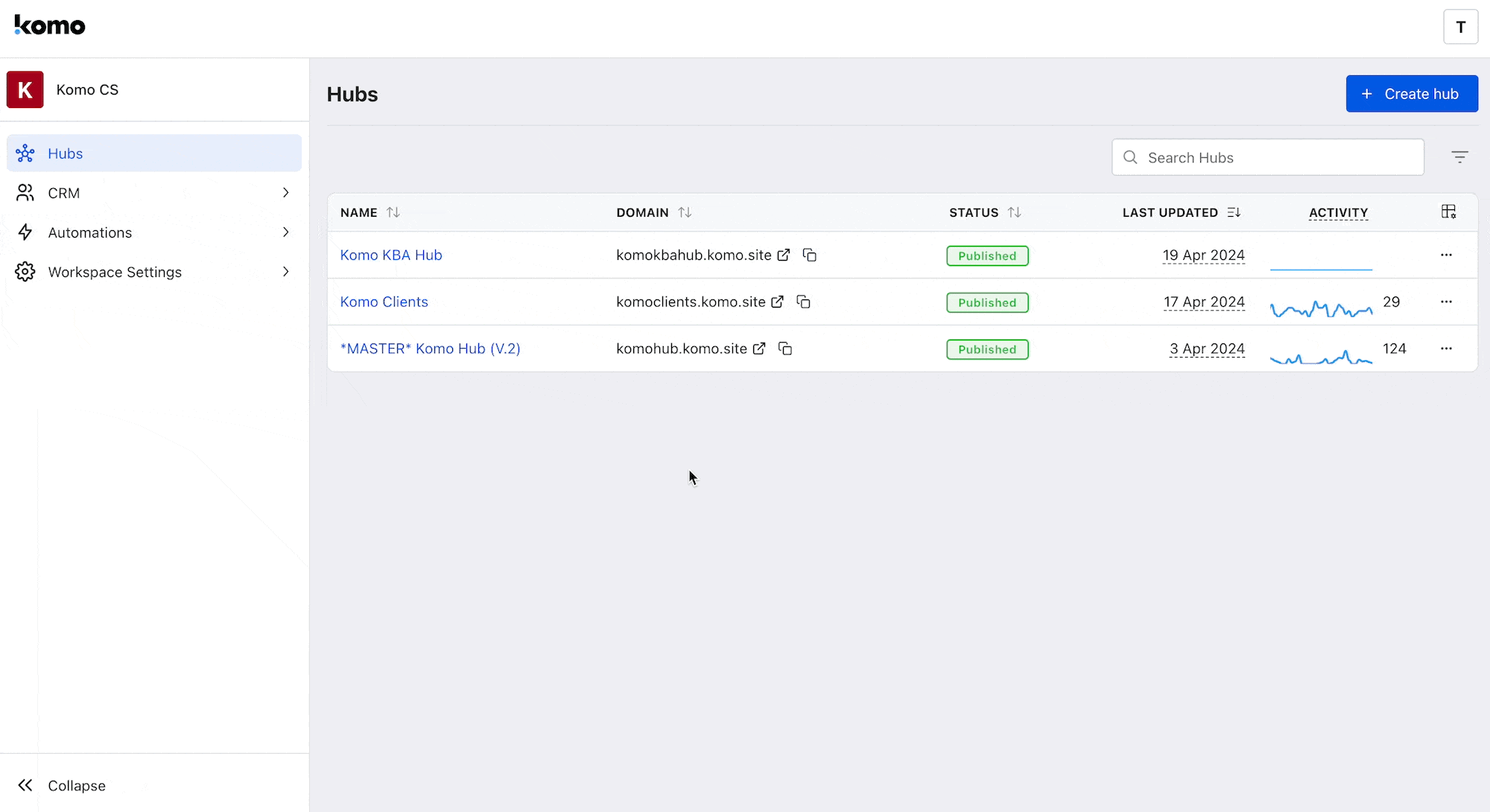Focus the Search Hubs input field
Image resolution: width=1490 pixels, height=812 pixels.
1278,158
